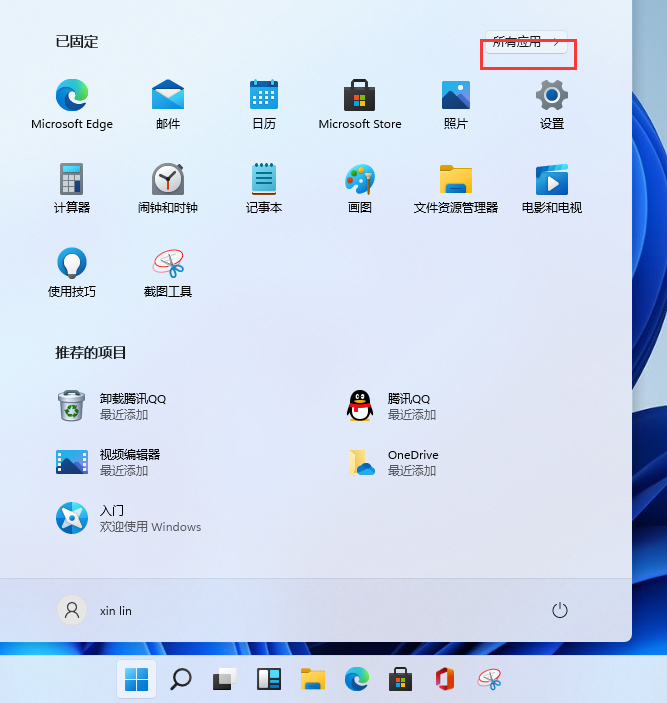The image size is (667, 703).
Task: Open Widgets panel from taskbar
Action: 269,679
